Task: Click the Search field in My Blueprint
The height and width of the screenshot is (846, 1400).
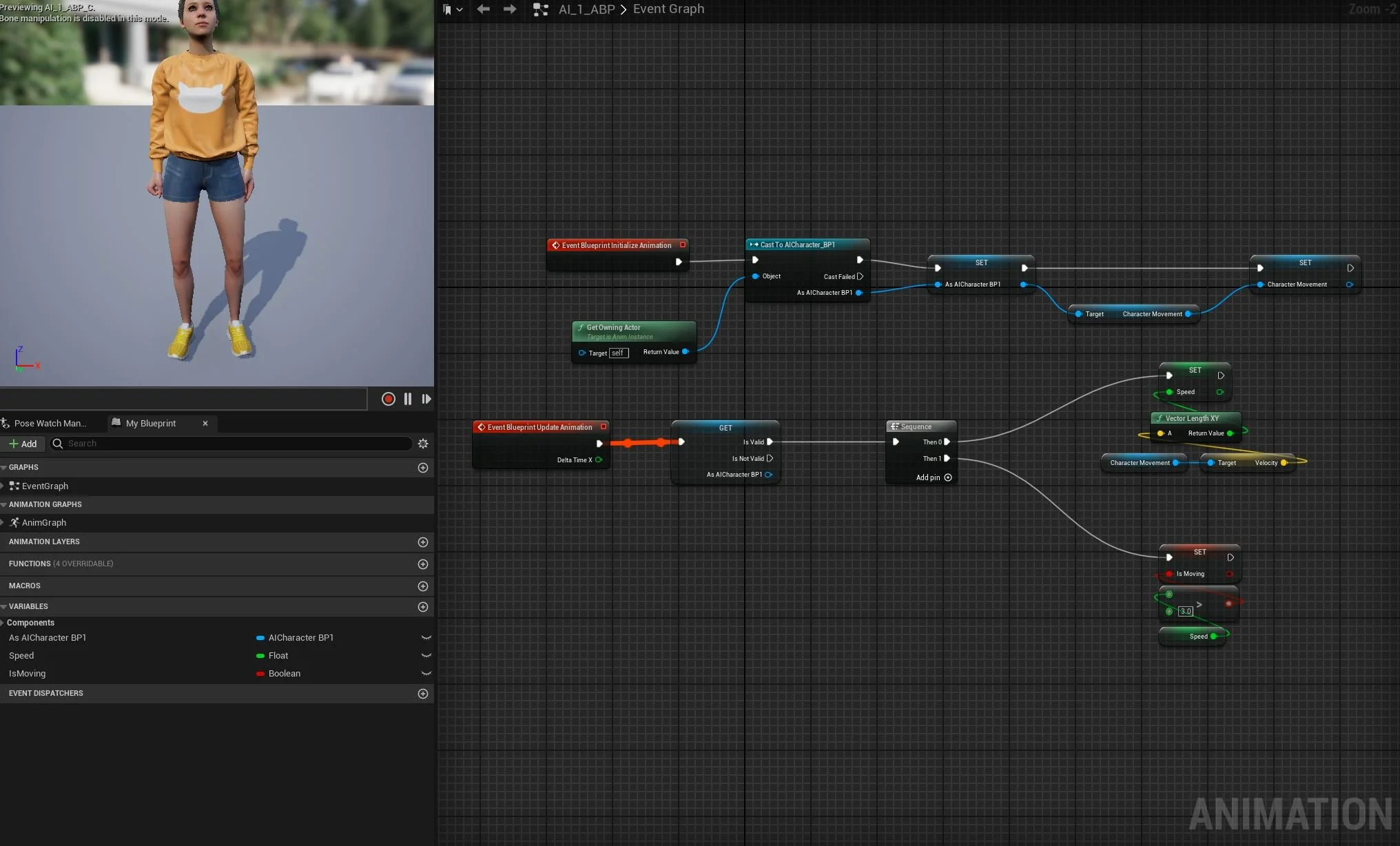Action: pos(234,444)
